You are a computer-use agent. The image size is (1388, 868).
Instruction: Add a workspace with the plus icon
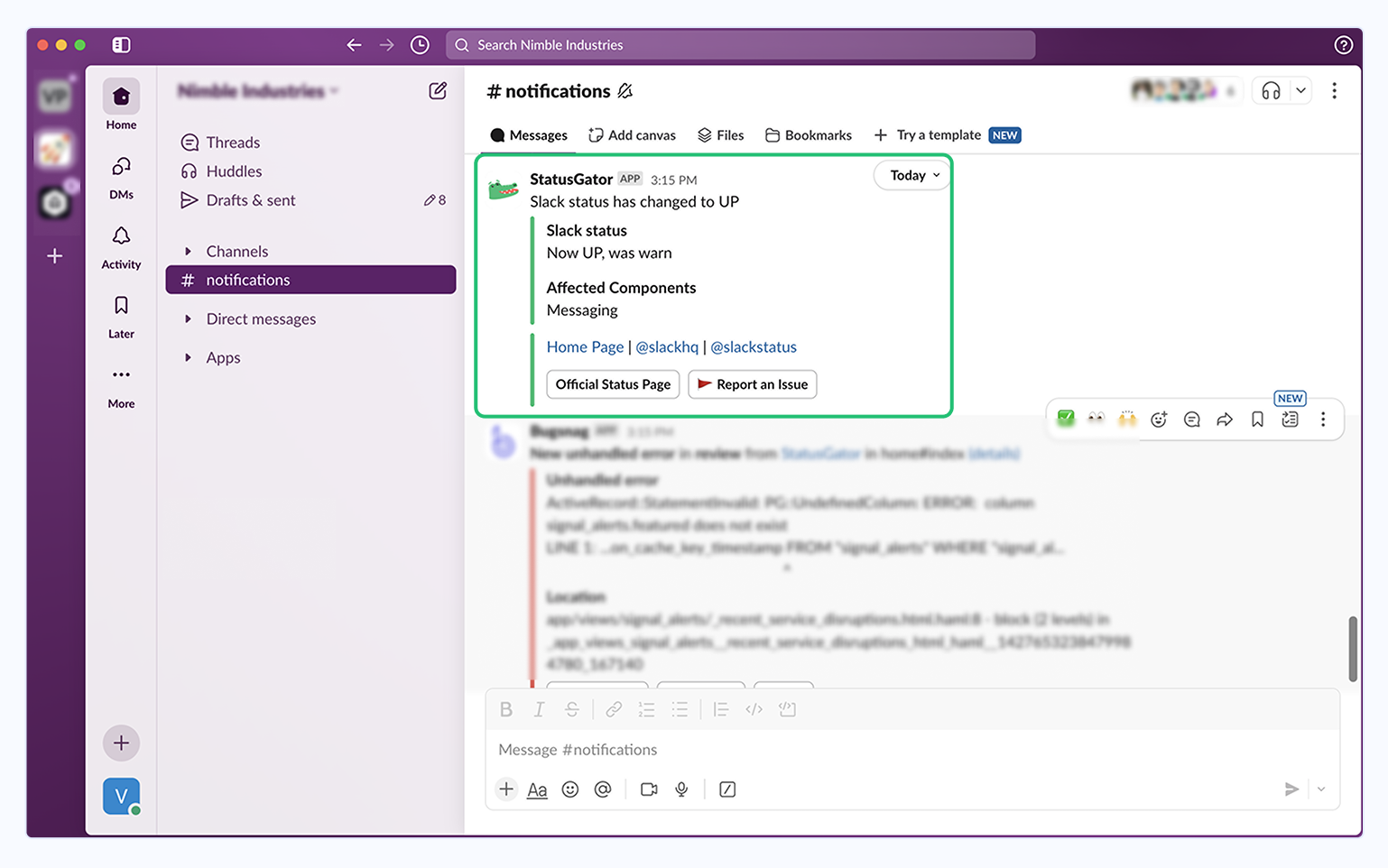click(x=55, y=256)
